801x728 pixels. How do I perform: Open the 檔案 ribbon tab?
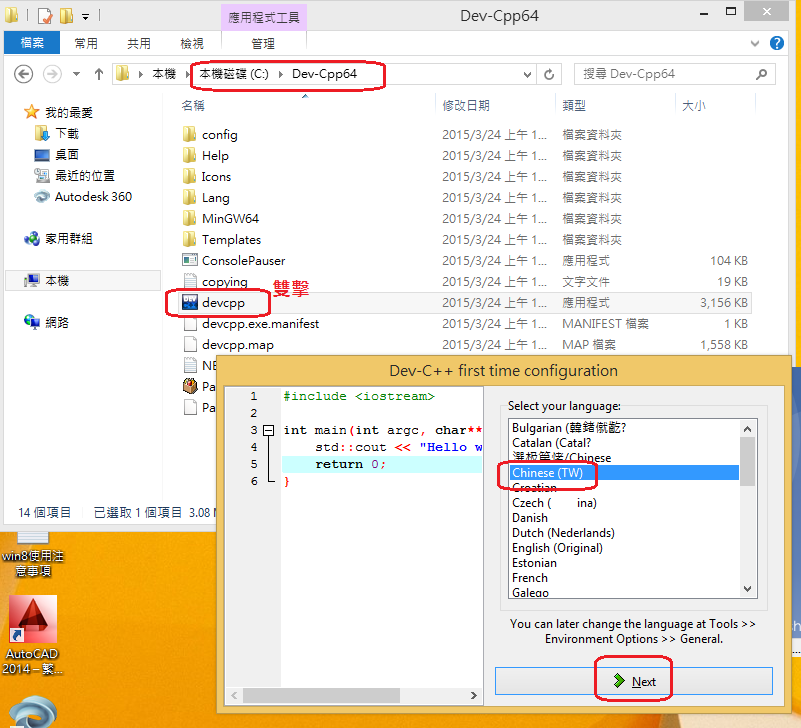[32, 43]
